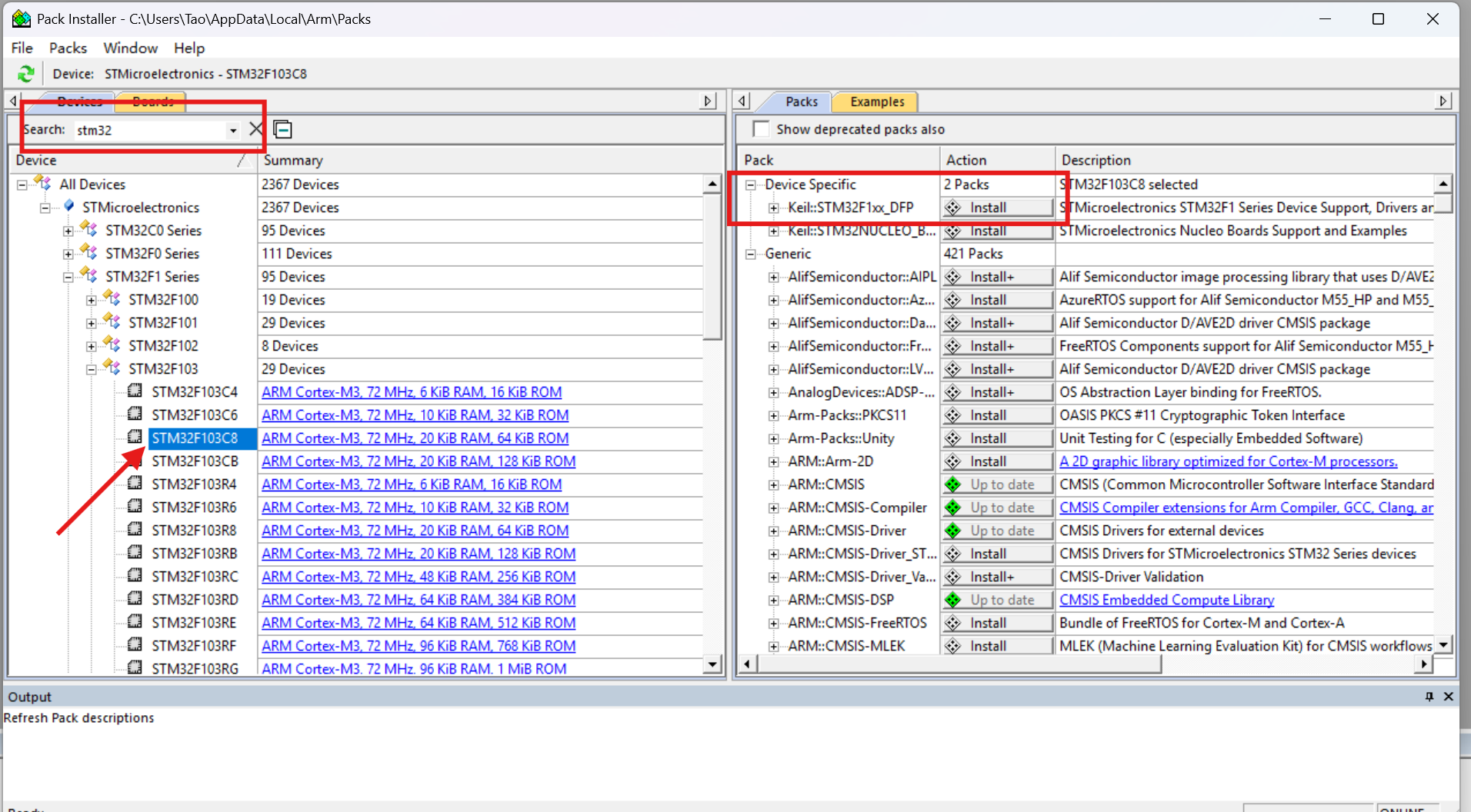Image resolution: width=1471 pixels, height=812 pixels.
Task: Collapse the STMicroelectronics vendor node
Action: pos(45,208)
